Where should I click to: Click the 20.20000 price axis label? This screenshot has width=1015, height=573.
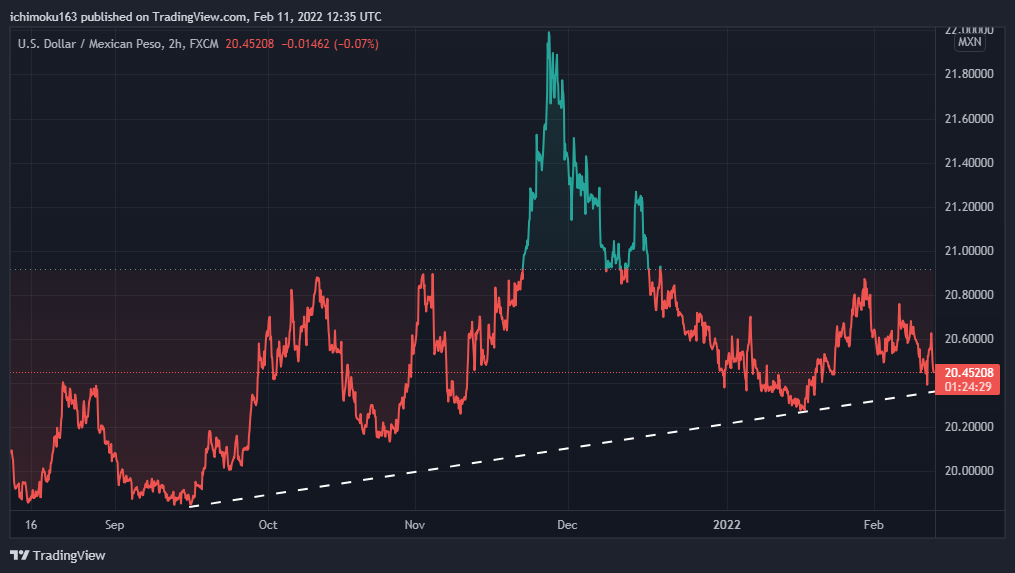coord(969,427)
